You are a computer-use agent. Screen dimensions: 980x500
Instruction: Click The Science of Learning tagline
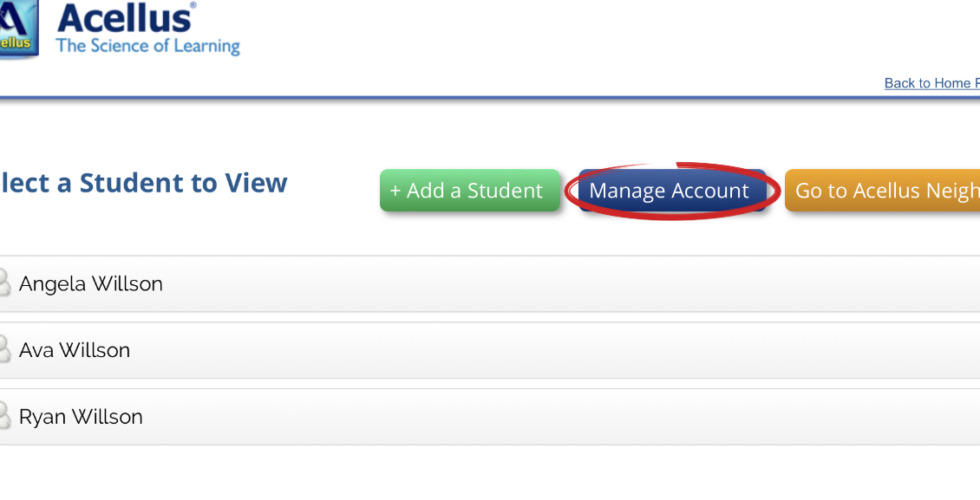click(x=148, y=46)
